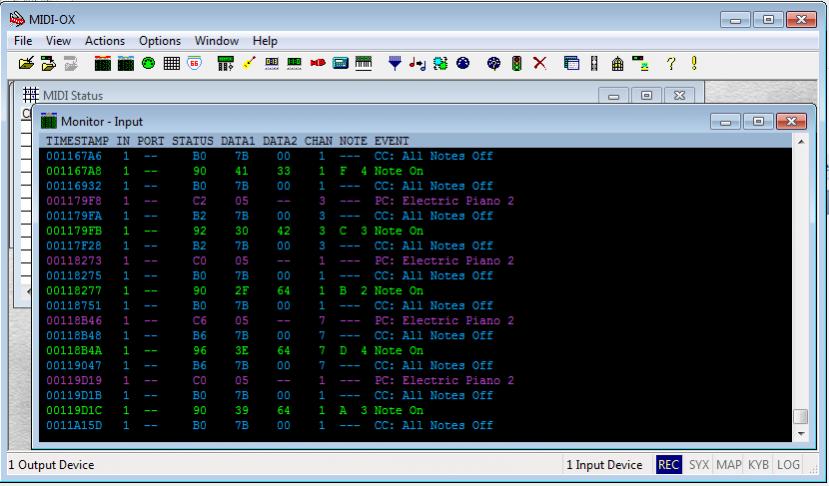
Task: Click the Monitor vertical scrollbar thumb
Action: tap(800, 417)
